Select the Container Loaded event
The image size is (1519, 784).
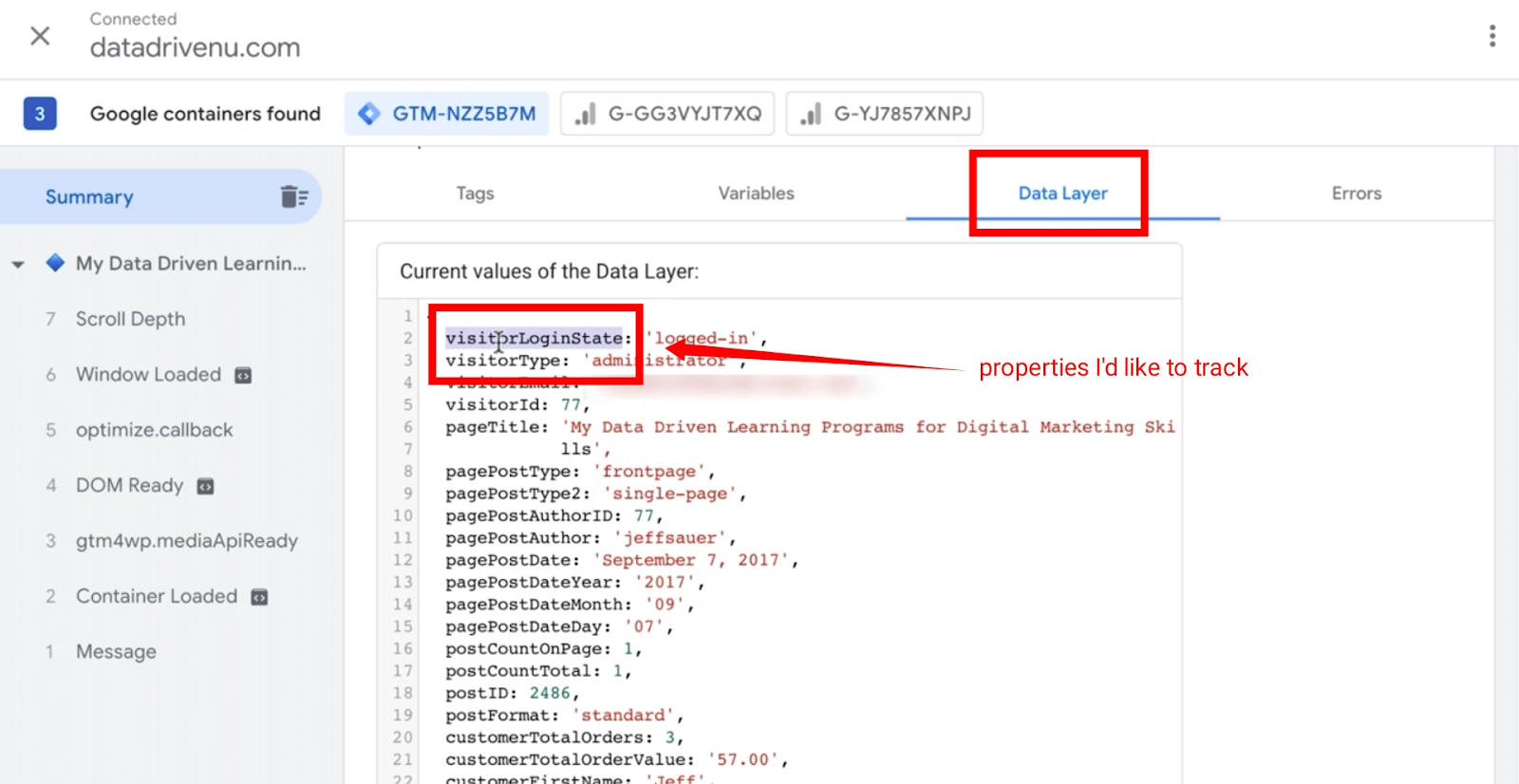point(157,596)
